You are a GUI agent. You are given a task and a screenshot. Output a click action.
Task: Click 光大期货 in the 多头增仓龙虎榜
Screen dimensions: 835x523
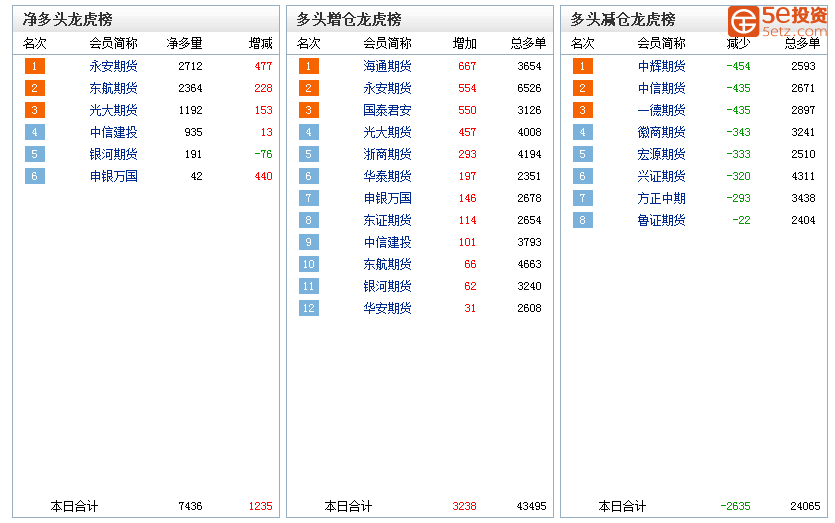387,132
